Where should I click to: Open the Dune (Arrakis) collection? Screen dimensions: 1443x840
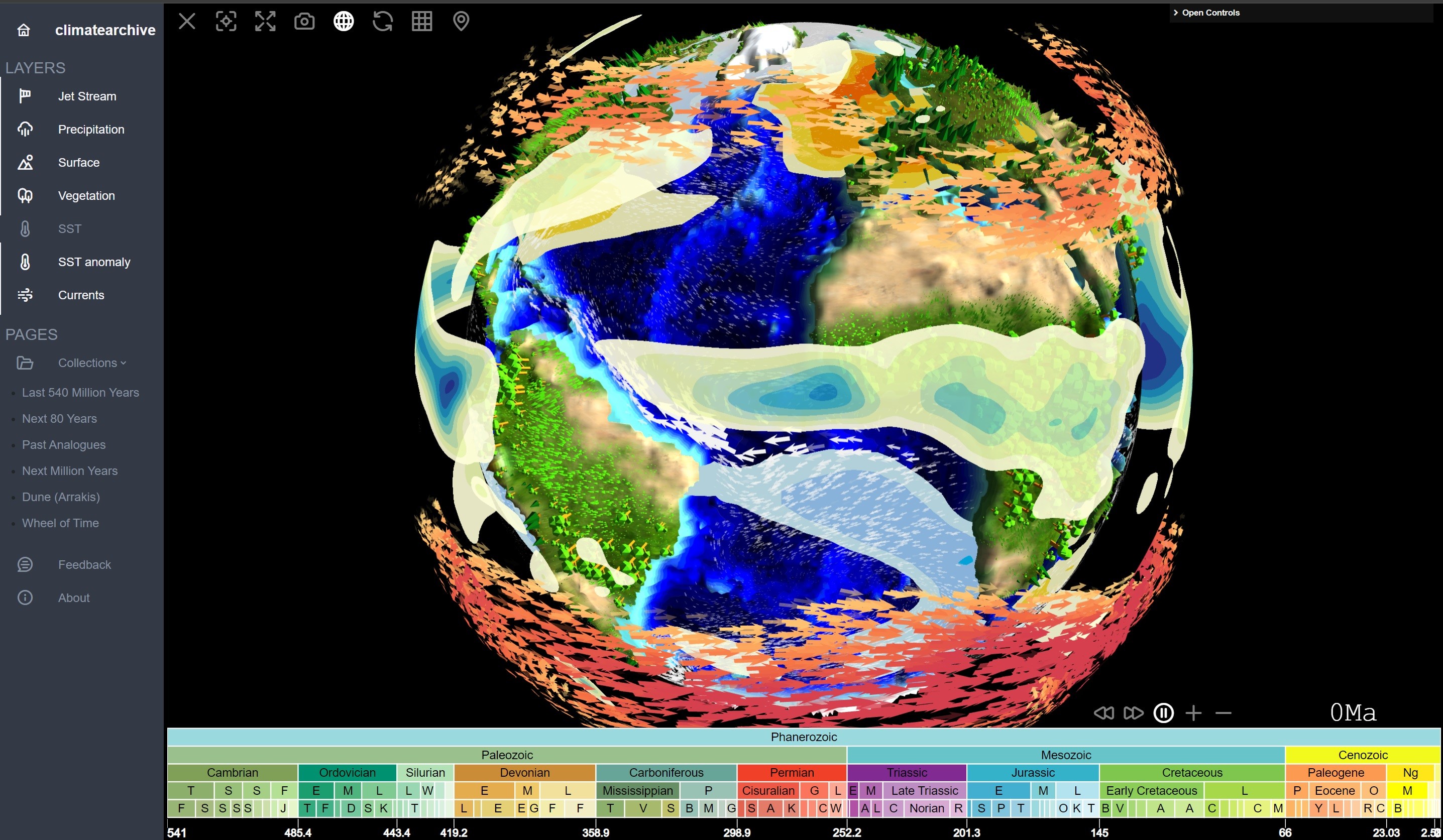pyautogui.click(x=61, y=497)
